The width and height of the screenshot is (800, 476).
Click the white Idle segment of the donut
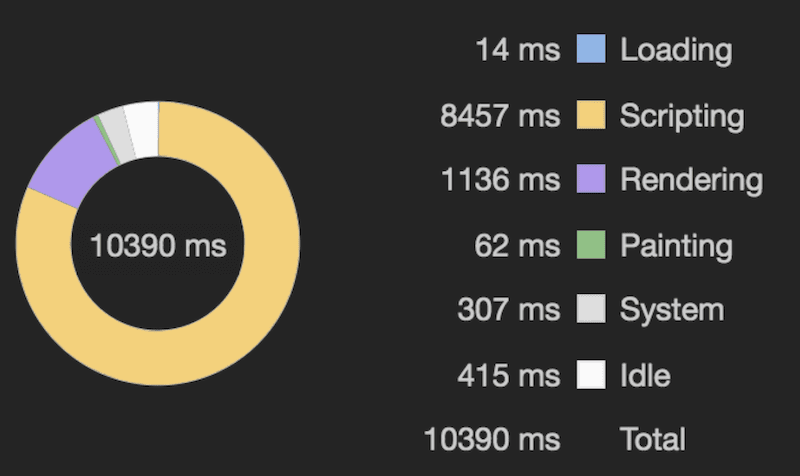[x=142, y=126]
